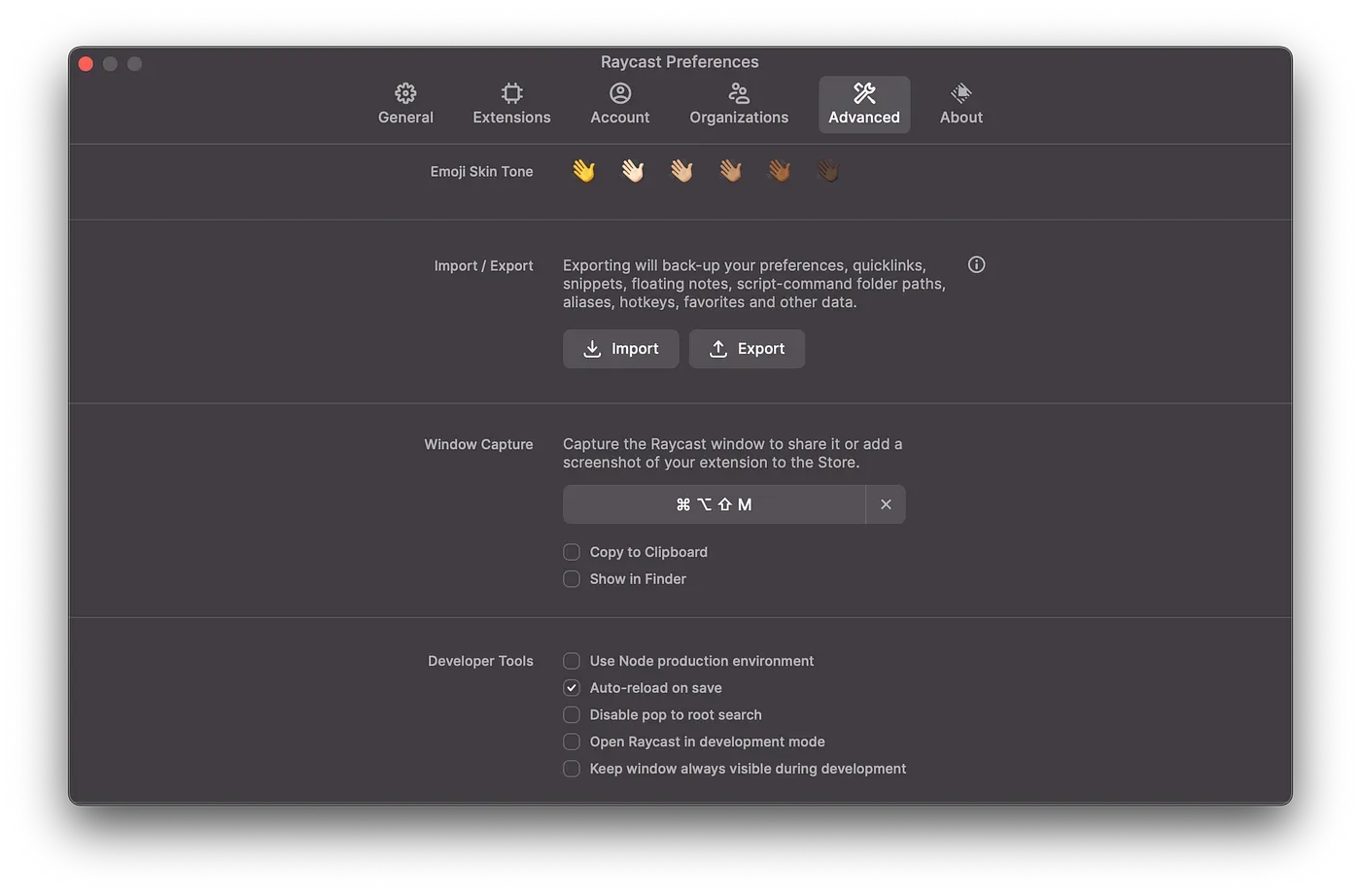
Task: Pick the medium-dark emoji skin tone
Action: point(779,171)
